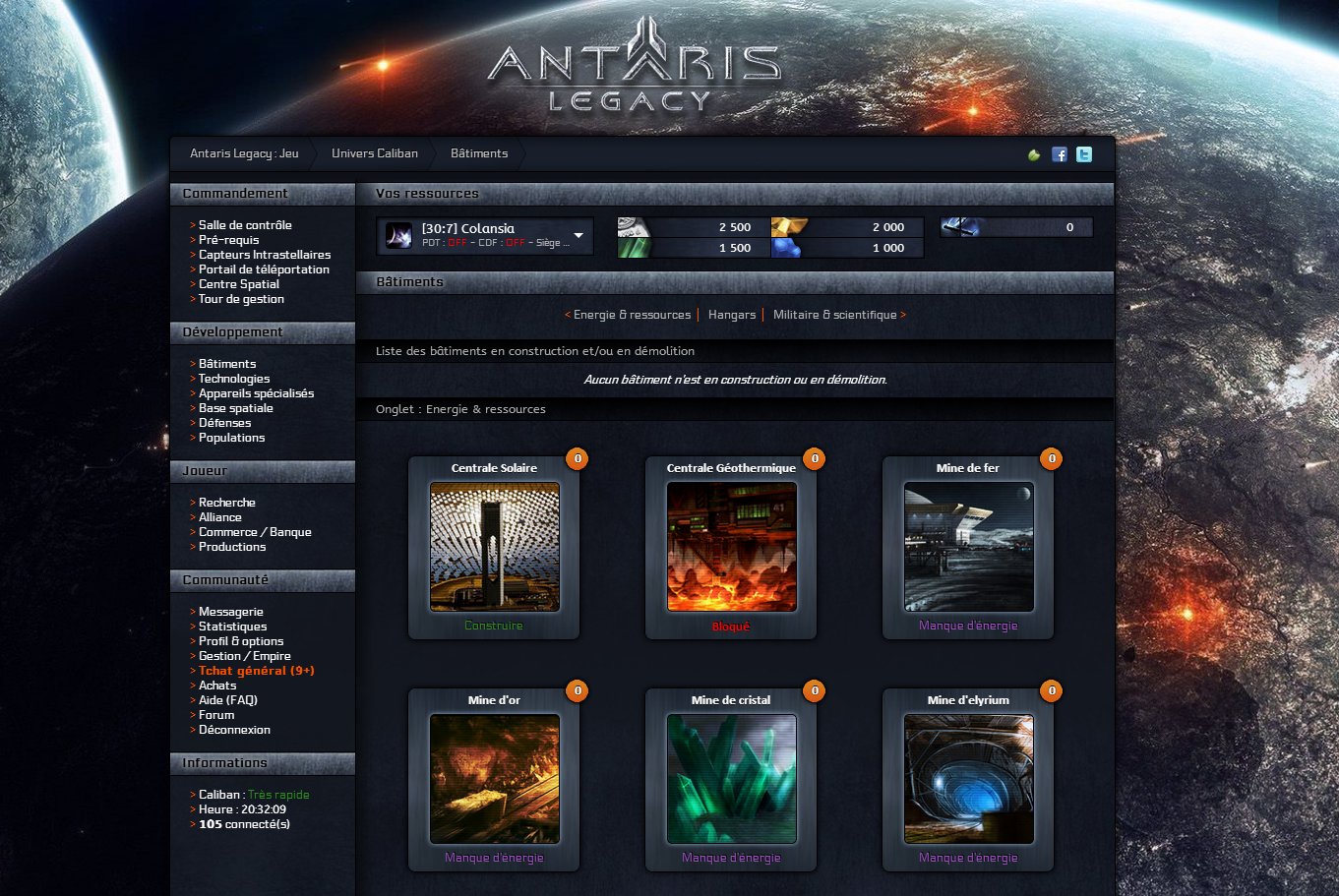
Task: Switch to Militaire & scientifique tab
Action: [834, 315]
